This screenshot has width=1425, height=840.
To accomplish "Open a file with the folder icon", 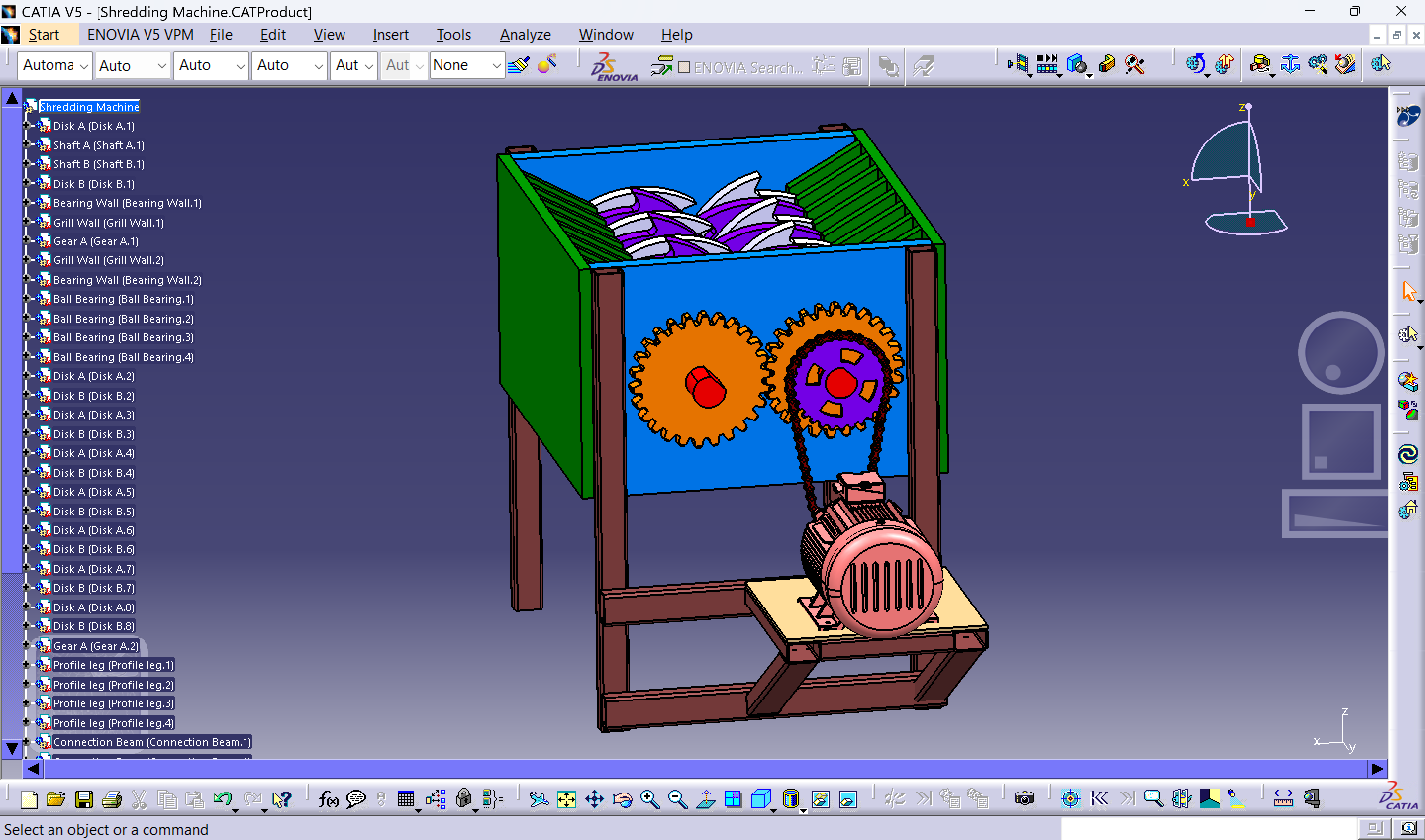I will click(x=55, y=798).
